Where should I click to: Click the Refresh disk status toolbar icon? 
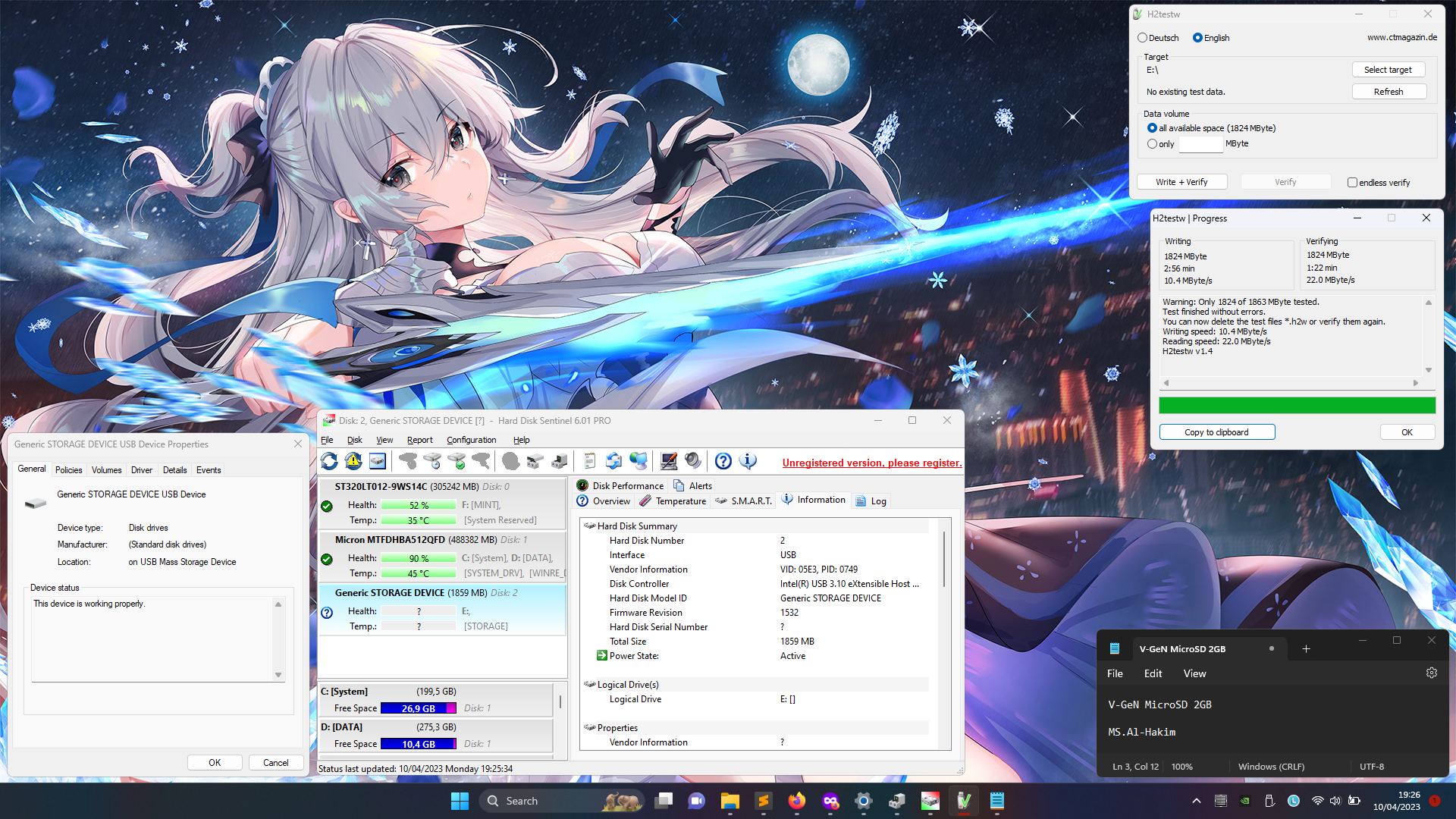point(329,461)
